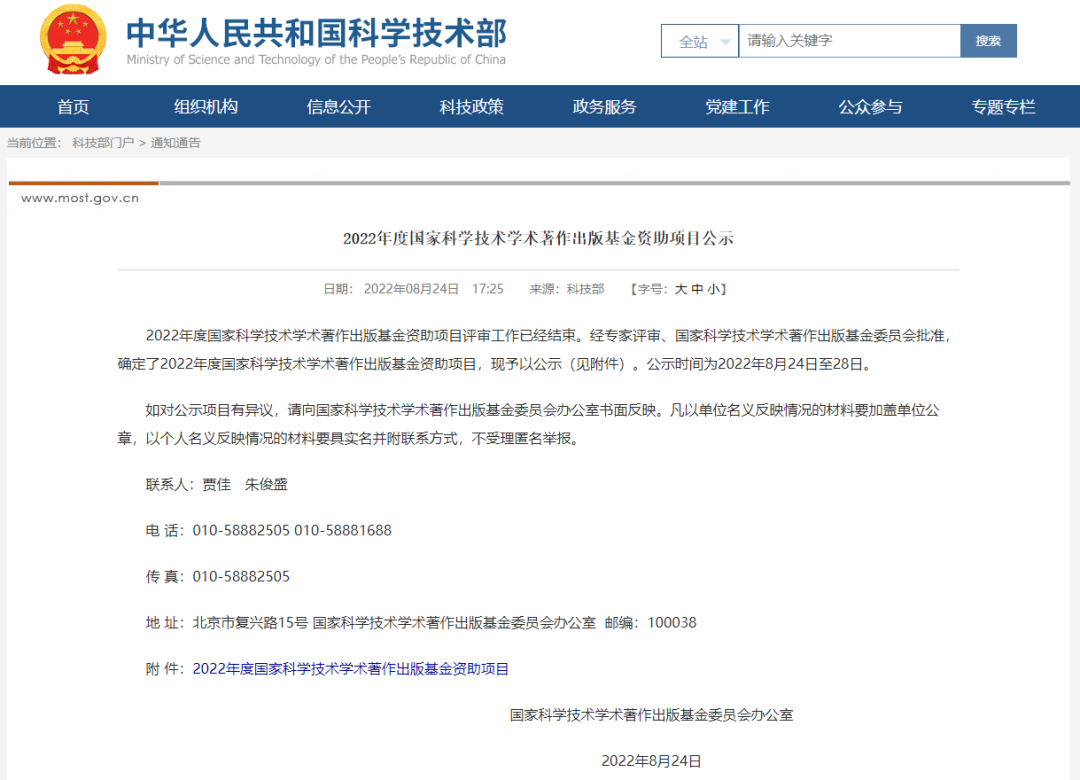Click the ministry title 中华人民共和国科学技术部
Image resolution: width=1080 pixels, height=780 pixels.
(x=316, y=32)
